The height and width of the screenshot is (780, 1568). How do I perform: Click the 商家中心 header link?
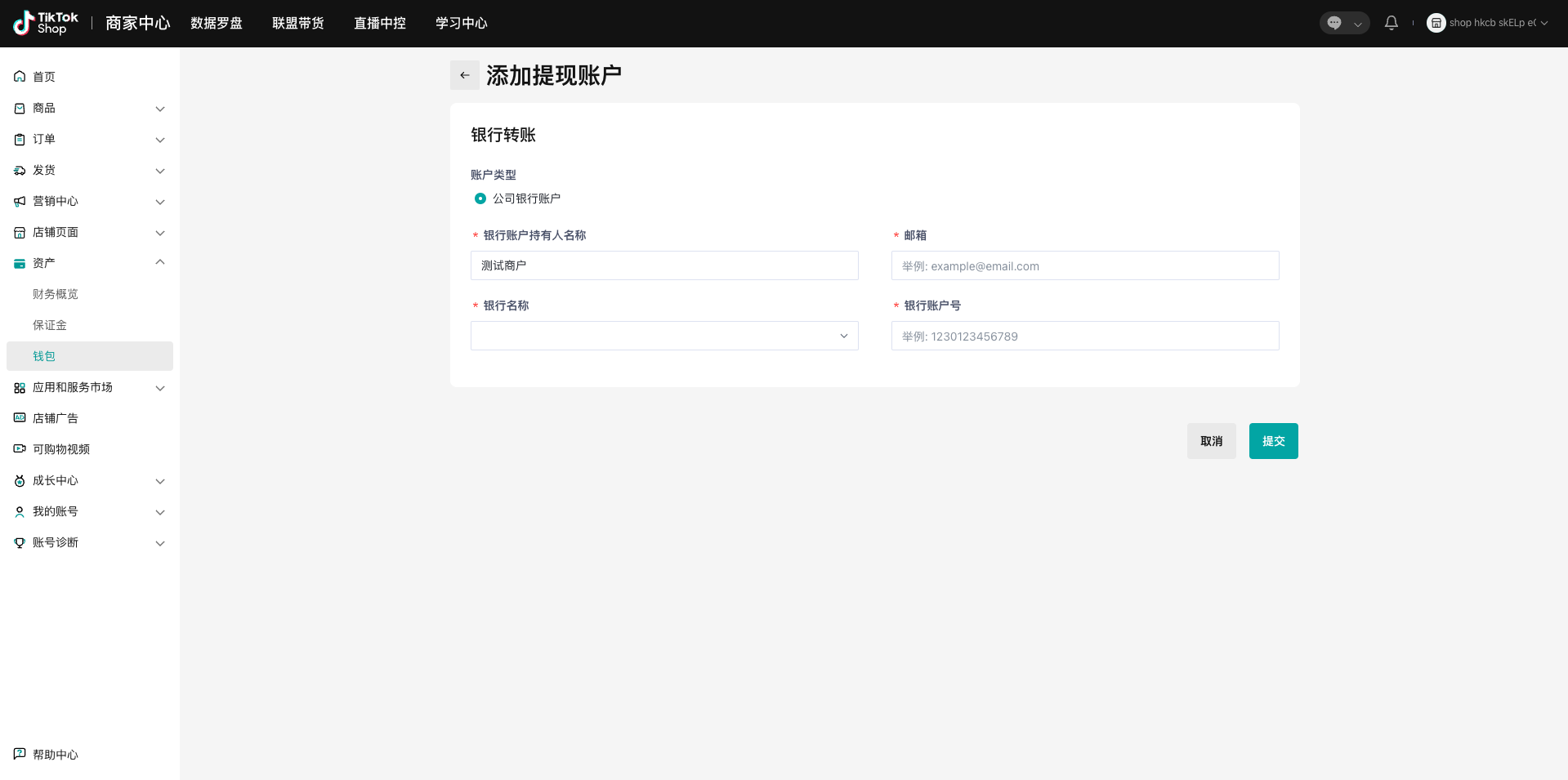pos(137,23)
